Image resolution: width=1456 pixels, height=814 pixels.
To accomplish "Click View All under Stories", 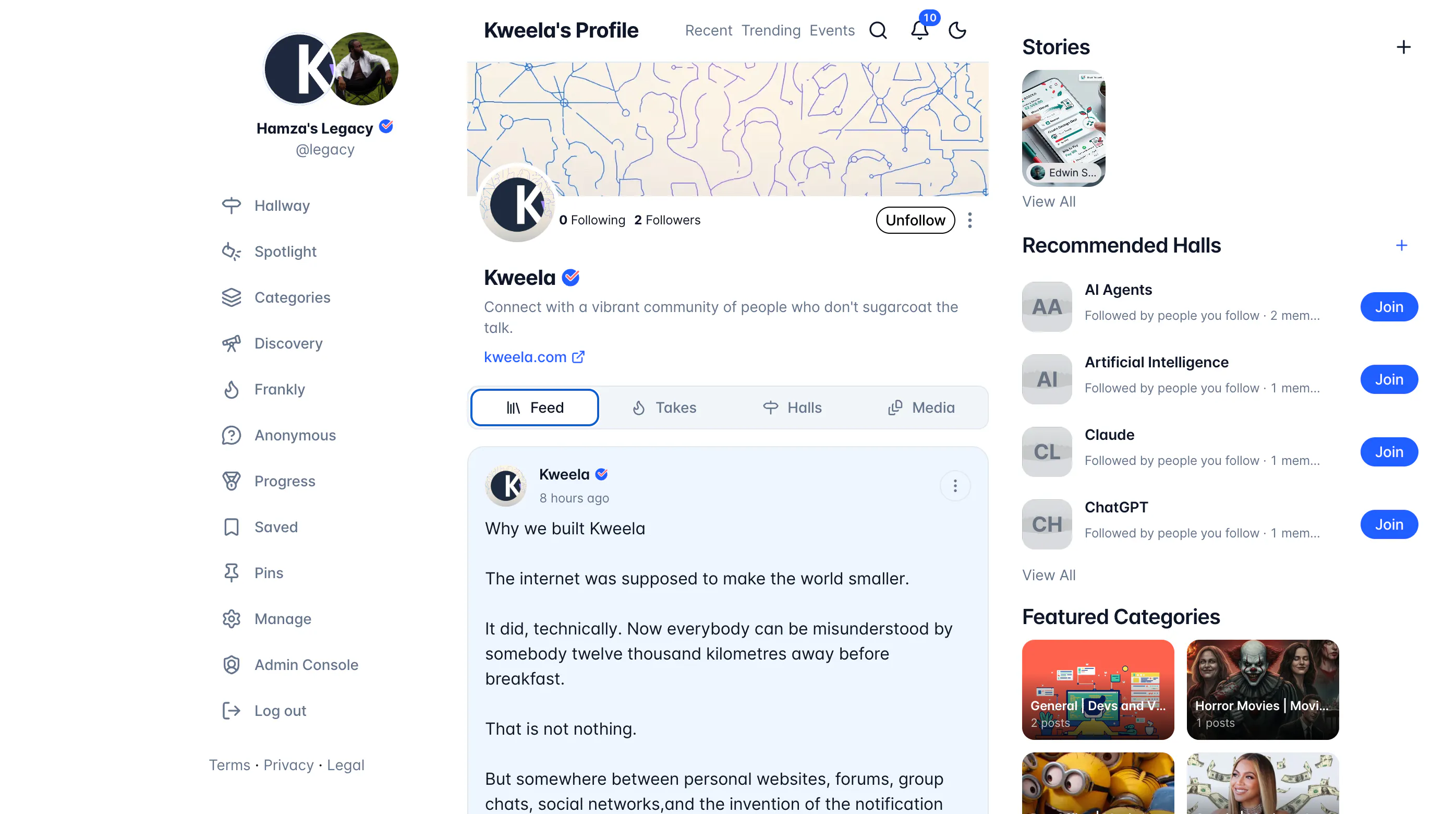I will tap(1049, 201).
